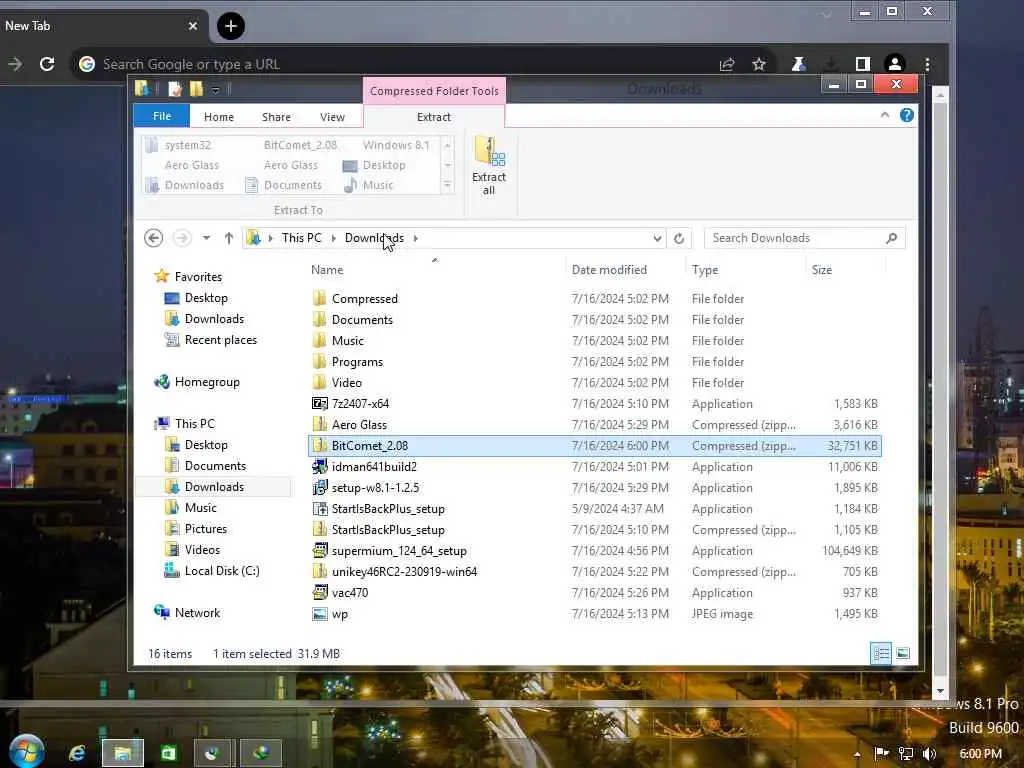Select Pictures under This PC

pyautogui.click(x=206, y=529)
